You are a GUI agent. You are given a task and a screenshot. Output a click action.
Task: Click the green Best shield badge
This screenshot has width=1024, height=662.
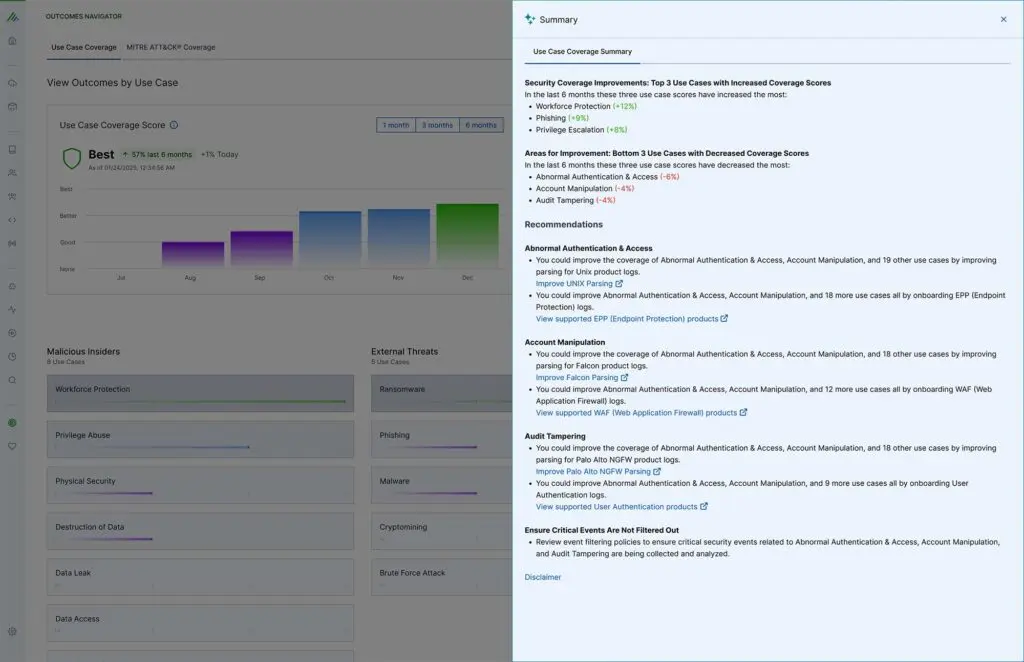click(70, 157)
